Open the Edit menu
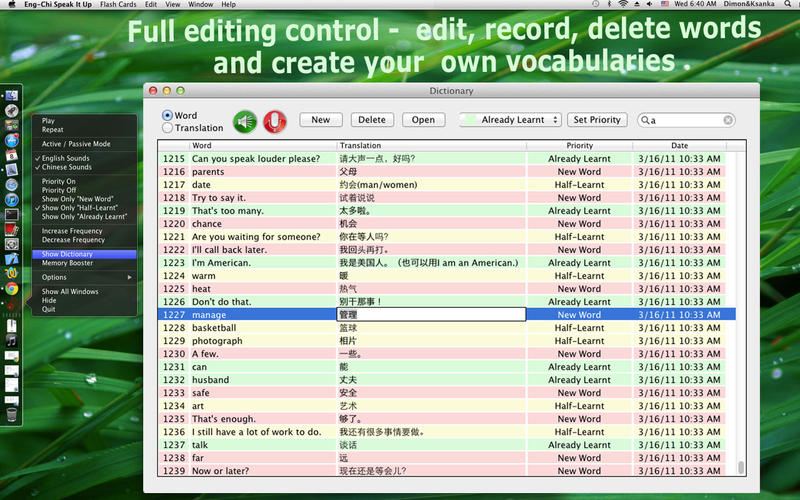This screenshot has height=500, width=800. click(x=151, y=4)
